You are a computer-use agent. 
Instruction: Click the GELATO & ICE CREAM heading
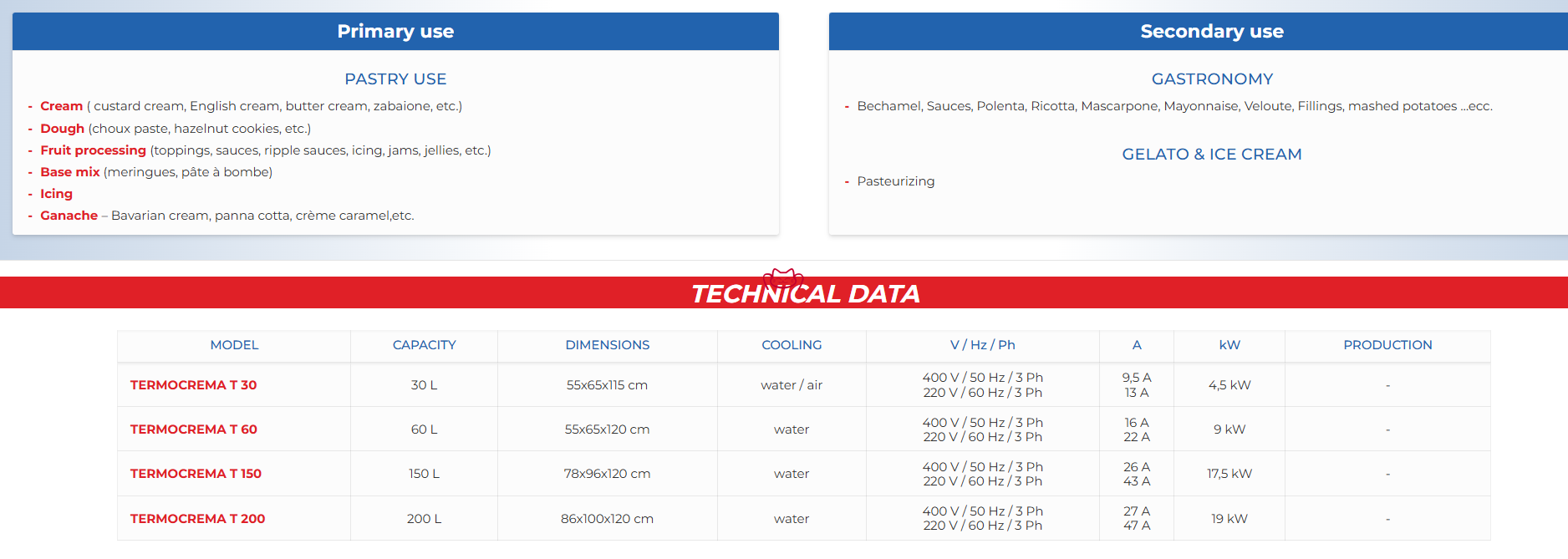(1211, 155)
